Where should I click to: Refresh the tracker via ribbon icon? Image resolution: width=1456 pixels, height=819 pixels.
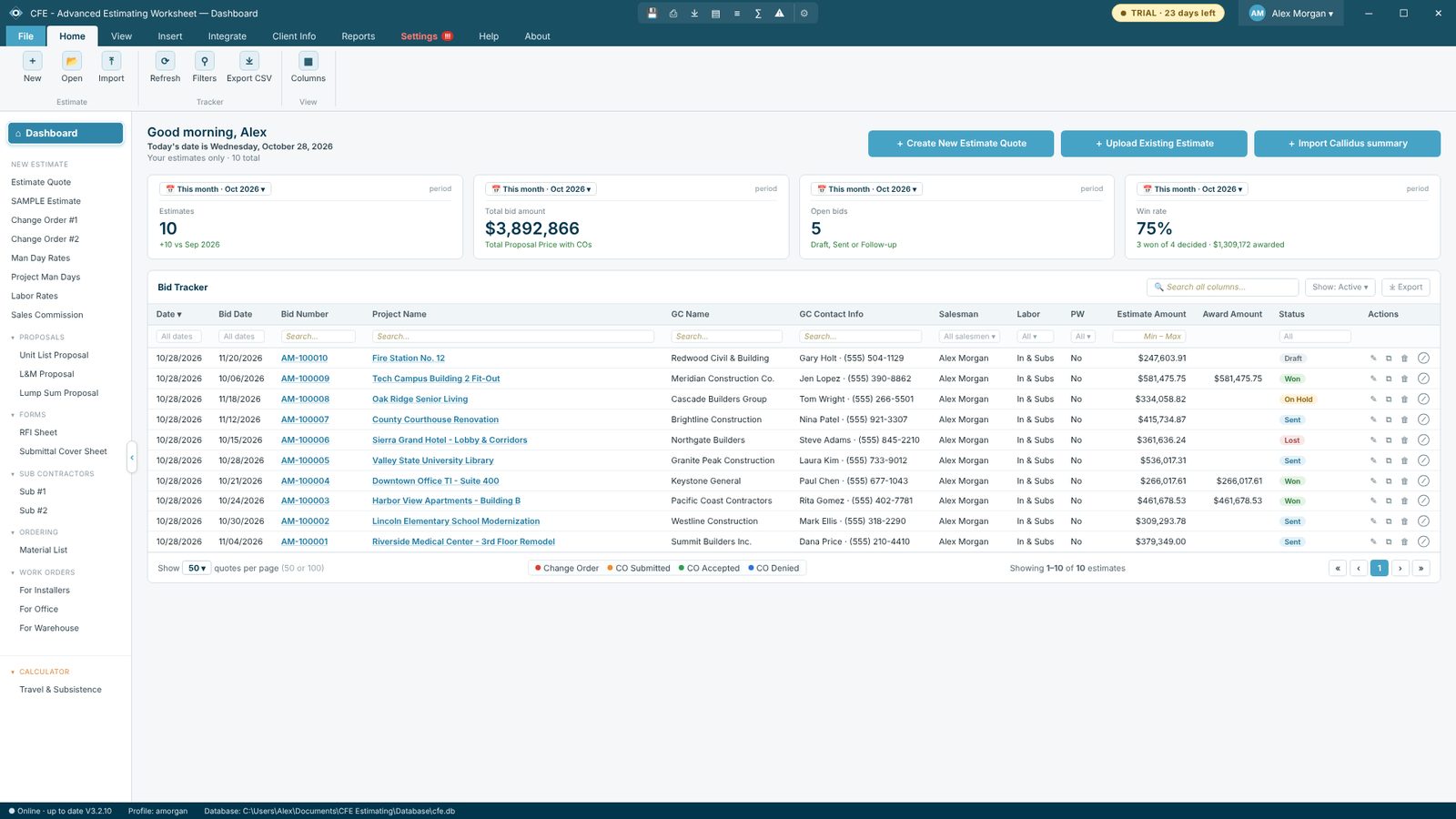click(x=165, y=61)
